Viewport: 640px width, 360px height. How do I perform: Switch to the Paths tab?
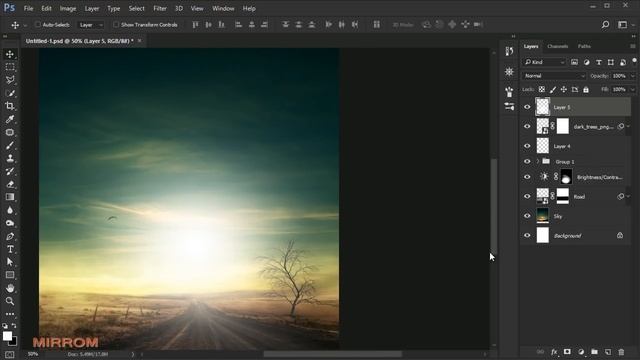pyautogui.click(x=584, y=47)
